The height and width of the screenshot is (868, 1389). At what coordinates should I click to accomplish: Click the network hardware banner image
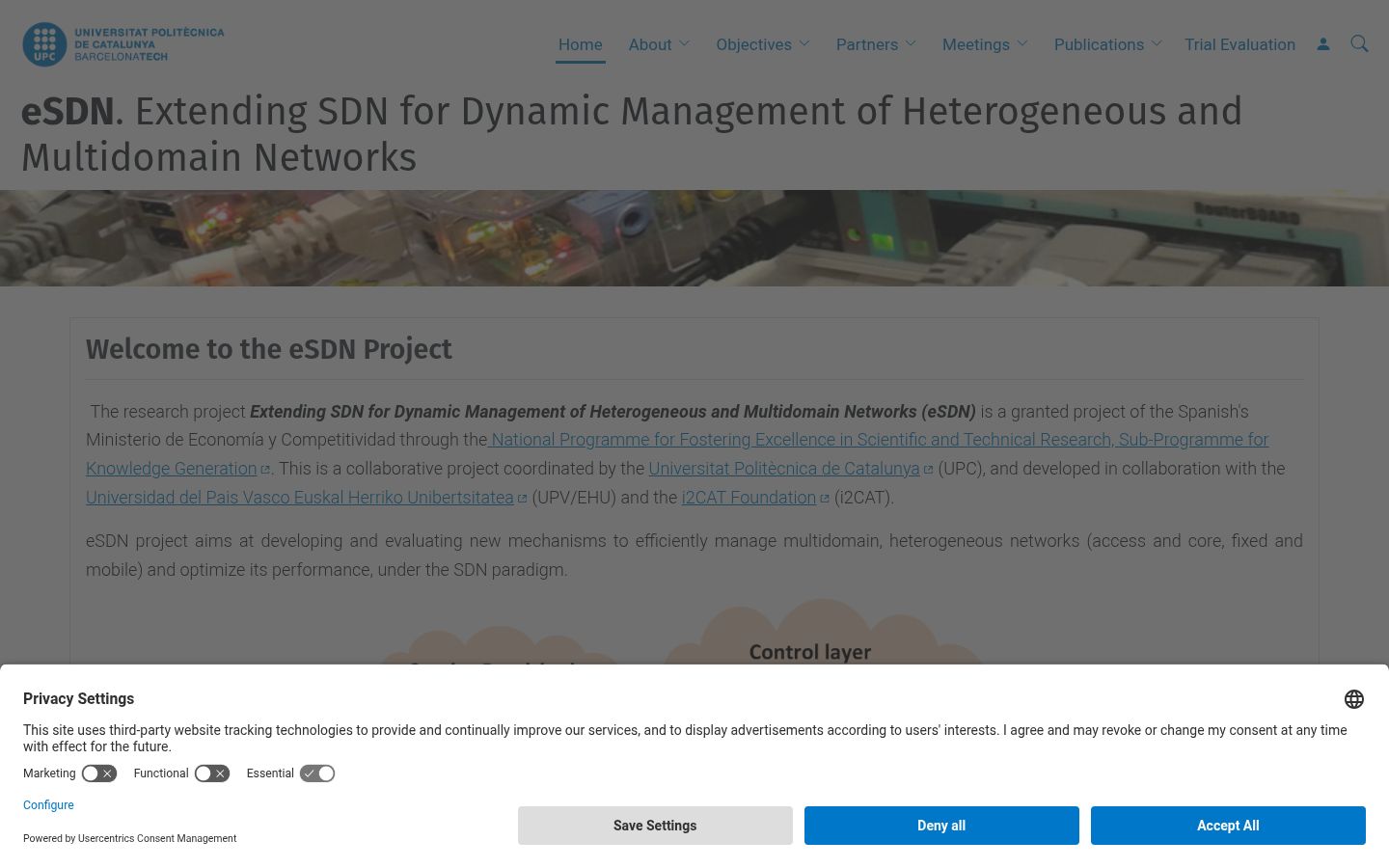click(694, 238)
